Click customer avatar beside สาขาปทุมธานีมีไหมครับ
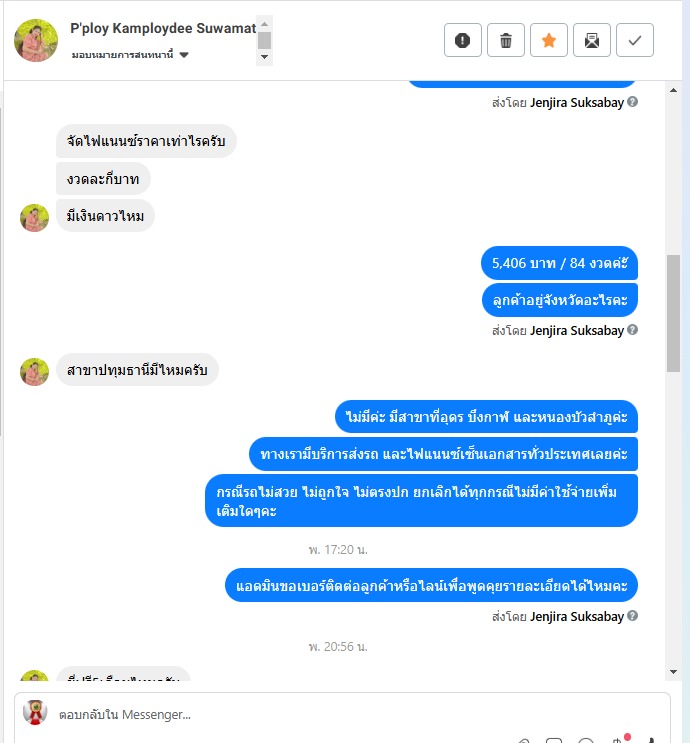The width and height of the screenshot is (690, 743). coord(34,372)
